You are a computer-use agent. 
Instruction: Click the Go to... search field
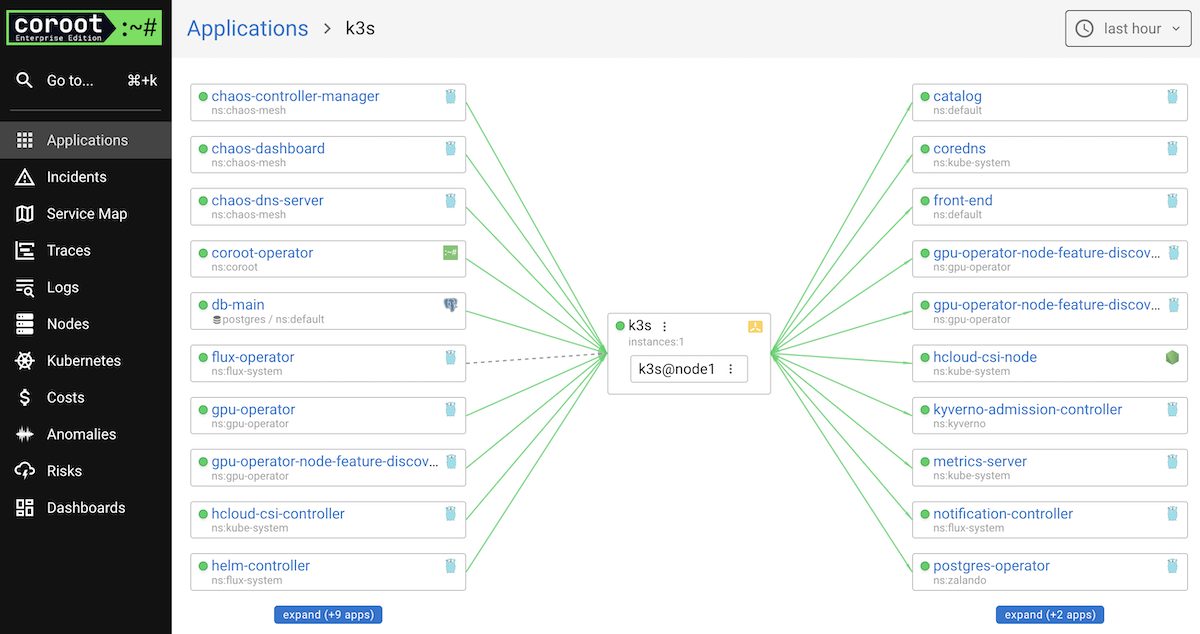[70, 81]
